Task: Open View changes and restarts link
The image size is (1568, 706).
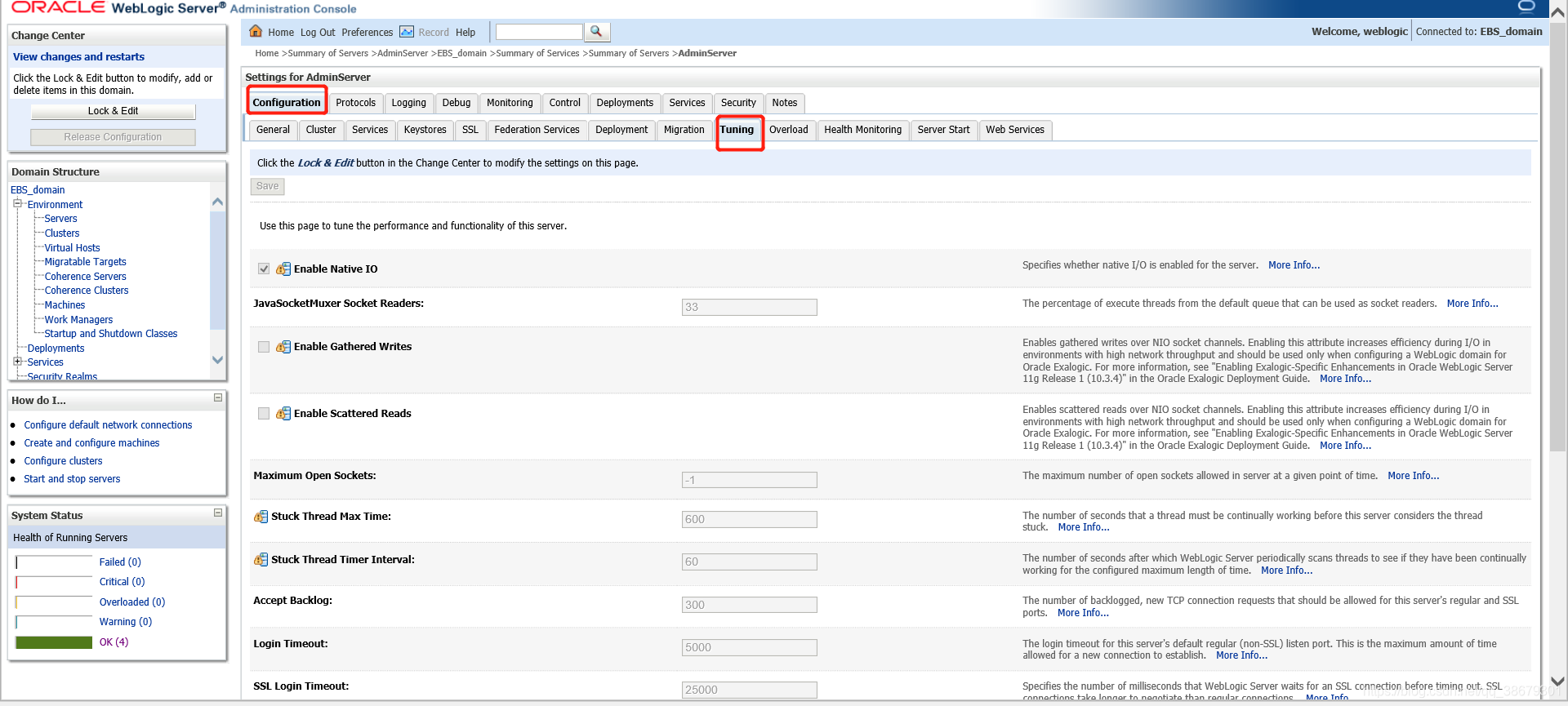Action: [x=78, y=57]
